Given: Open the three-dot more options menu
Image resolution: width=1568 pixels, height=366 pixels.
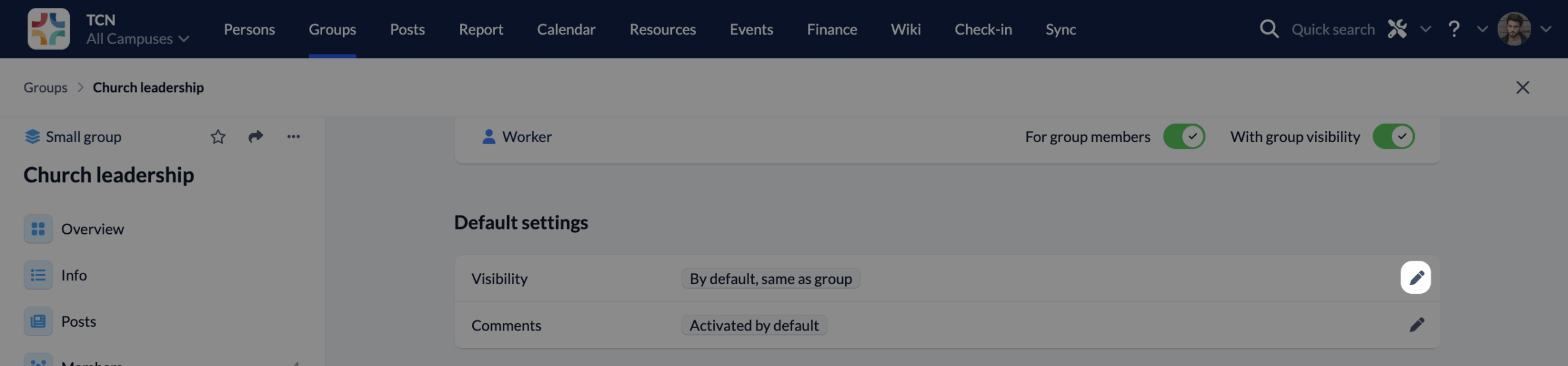Looking at the screenshot, I should (x=293, y=136).
